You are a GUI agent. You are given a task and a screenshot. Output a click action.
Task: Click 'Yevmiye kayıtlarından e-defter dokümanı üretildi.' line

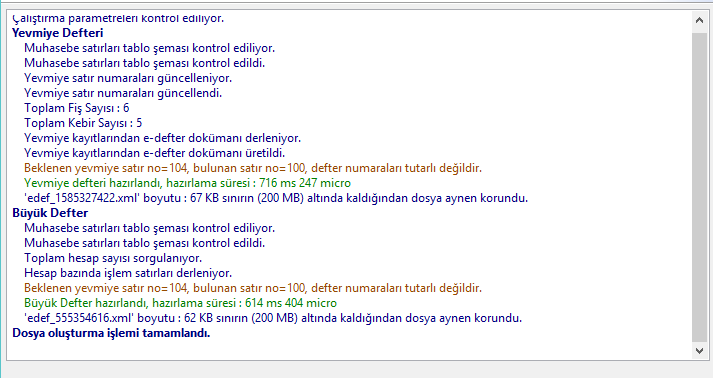155,153
